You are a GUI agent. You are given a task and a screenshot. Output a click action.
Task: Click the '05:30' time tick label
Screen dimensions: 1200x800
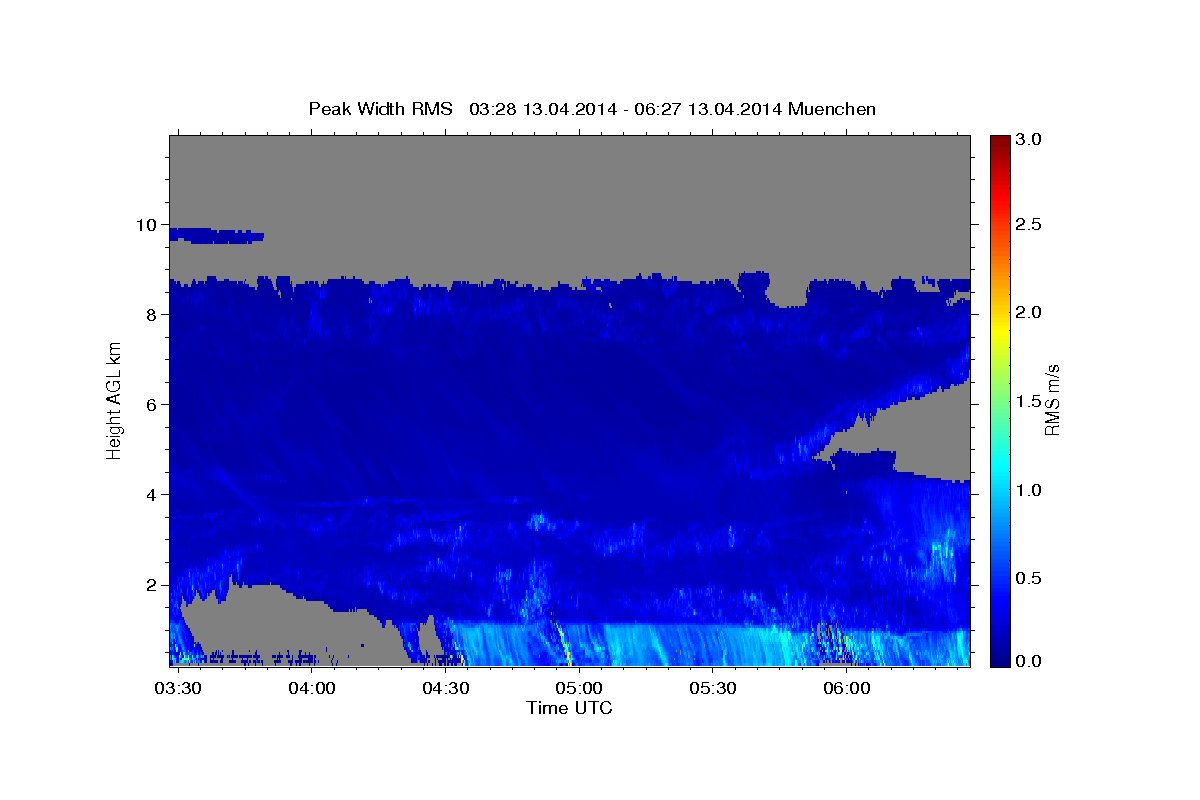pyautogui.click(x=712, y=689)
